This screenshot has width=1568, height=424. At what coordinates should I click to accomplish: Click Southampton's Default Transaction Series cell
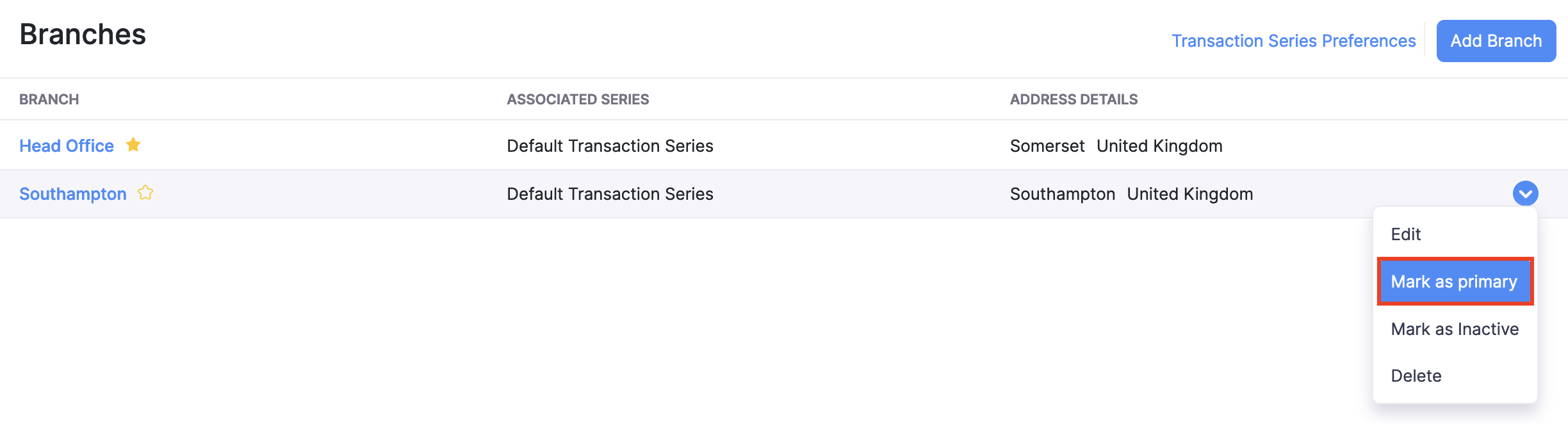[610, 194]
